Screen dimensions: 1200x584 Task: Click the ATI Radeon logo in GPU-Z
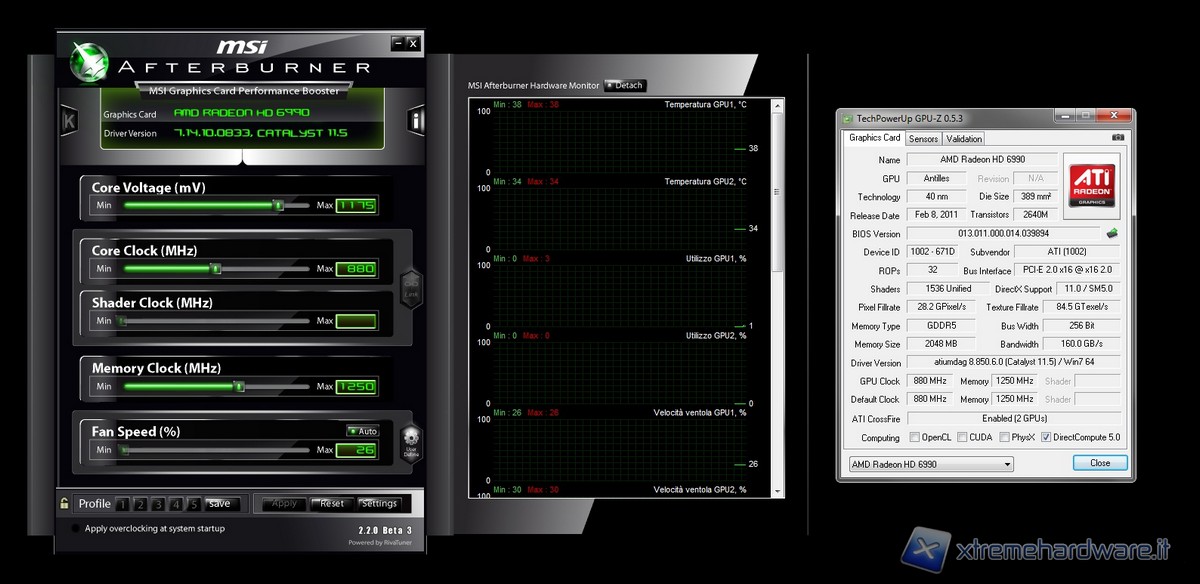tap(1094, 180)
